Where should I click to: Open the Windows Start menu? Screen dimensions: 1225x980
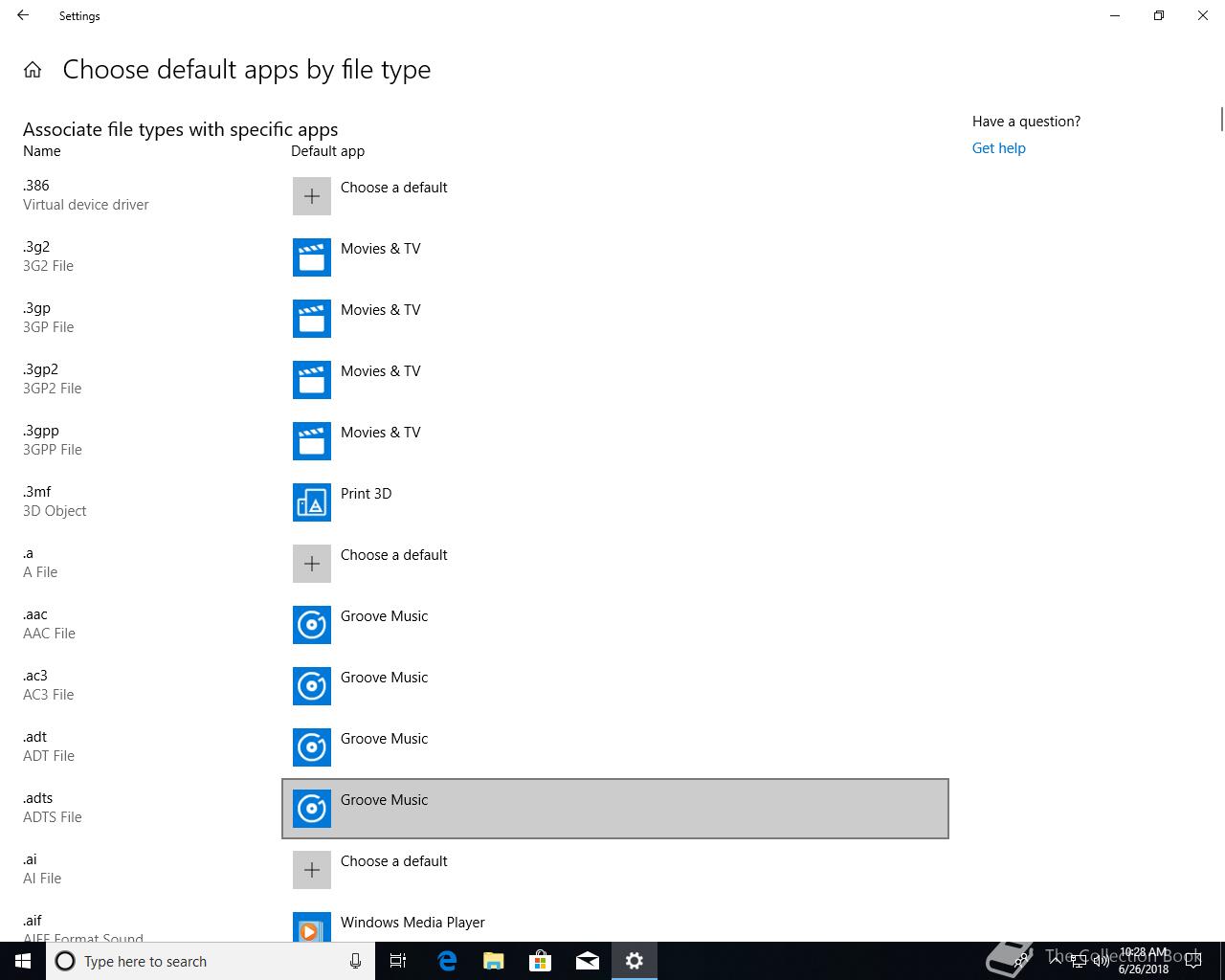tap(23, 961)
